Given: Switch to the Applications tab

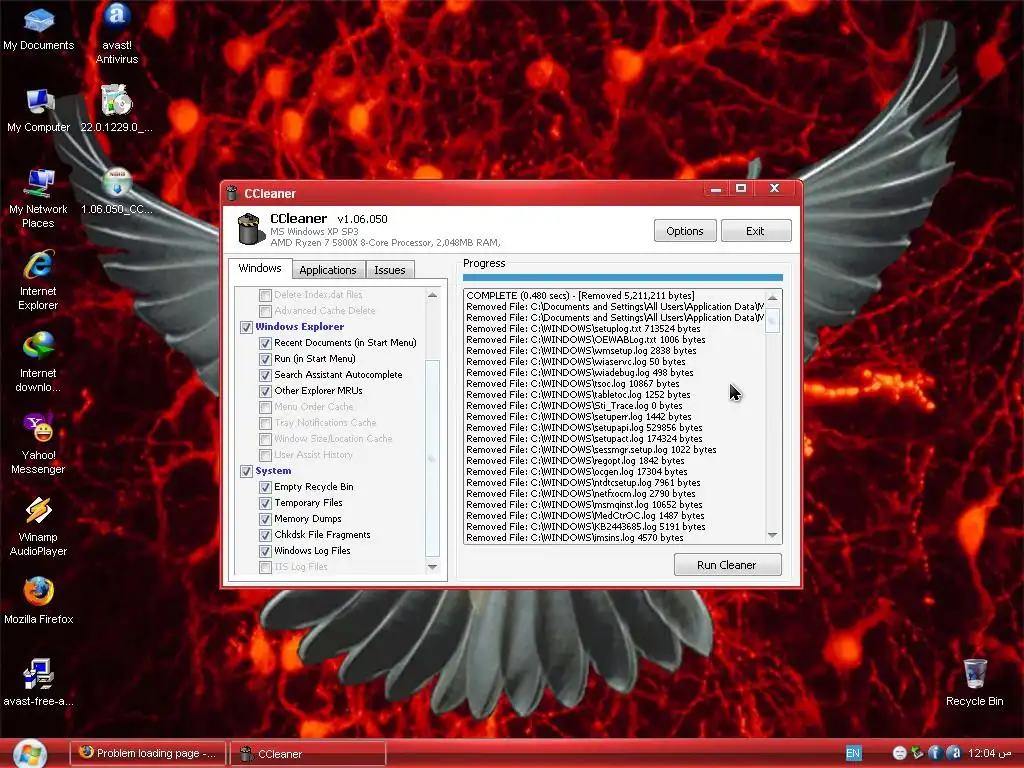Looking at the screenshot, I should tap(328, 270).
